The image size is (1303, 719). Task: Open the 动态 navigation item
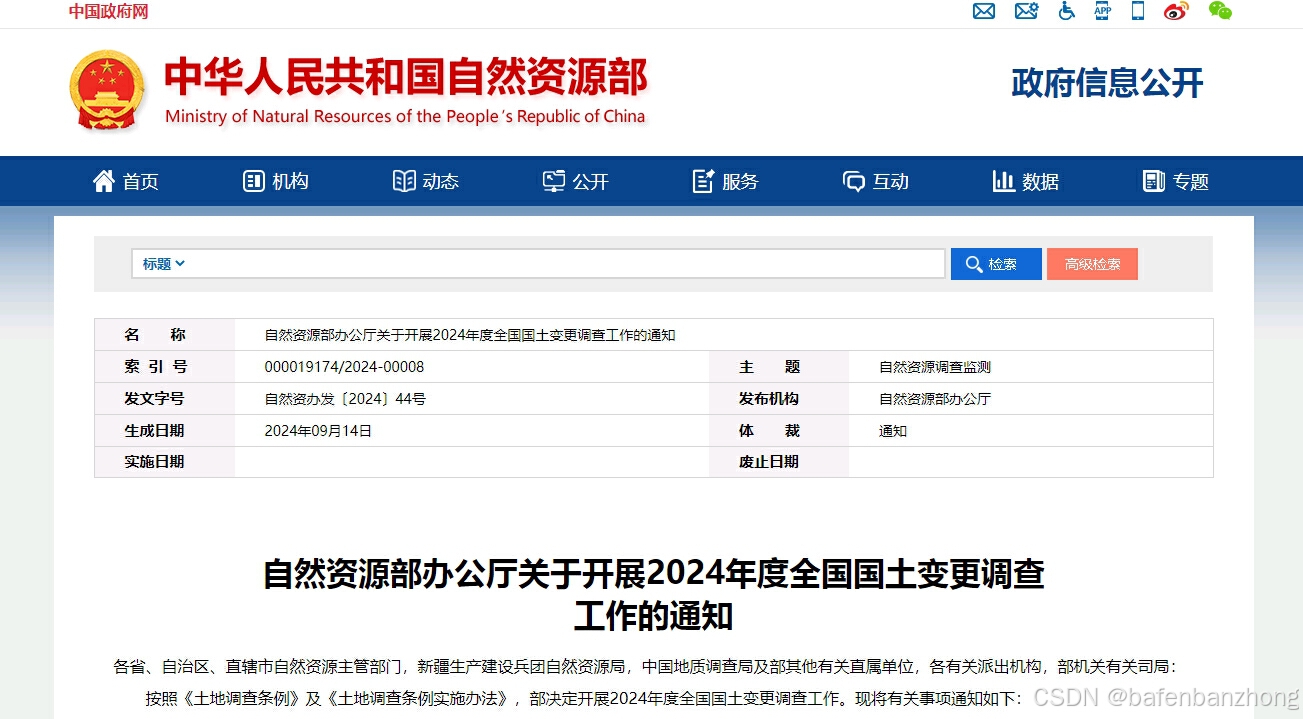tap(441, 181)
